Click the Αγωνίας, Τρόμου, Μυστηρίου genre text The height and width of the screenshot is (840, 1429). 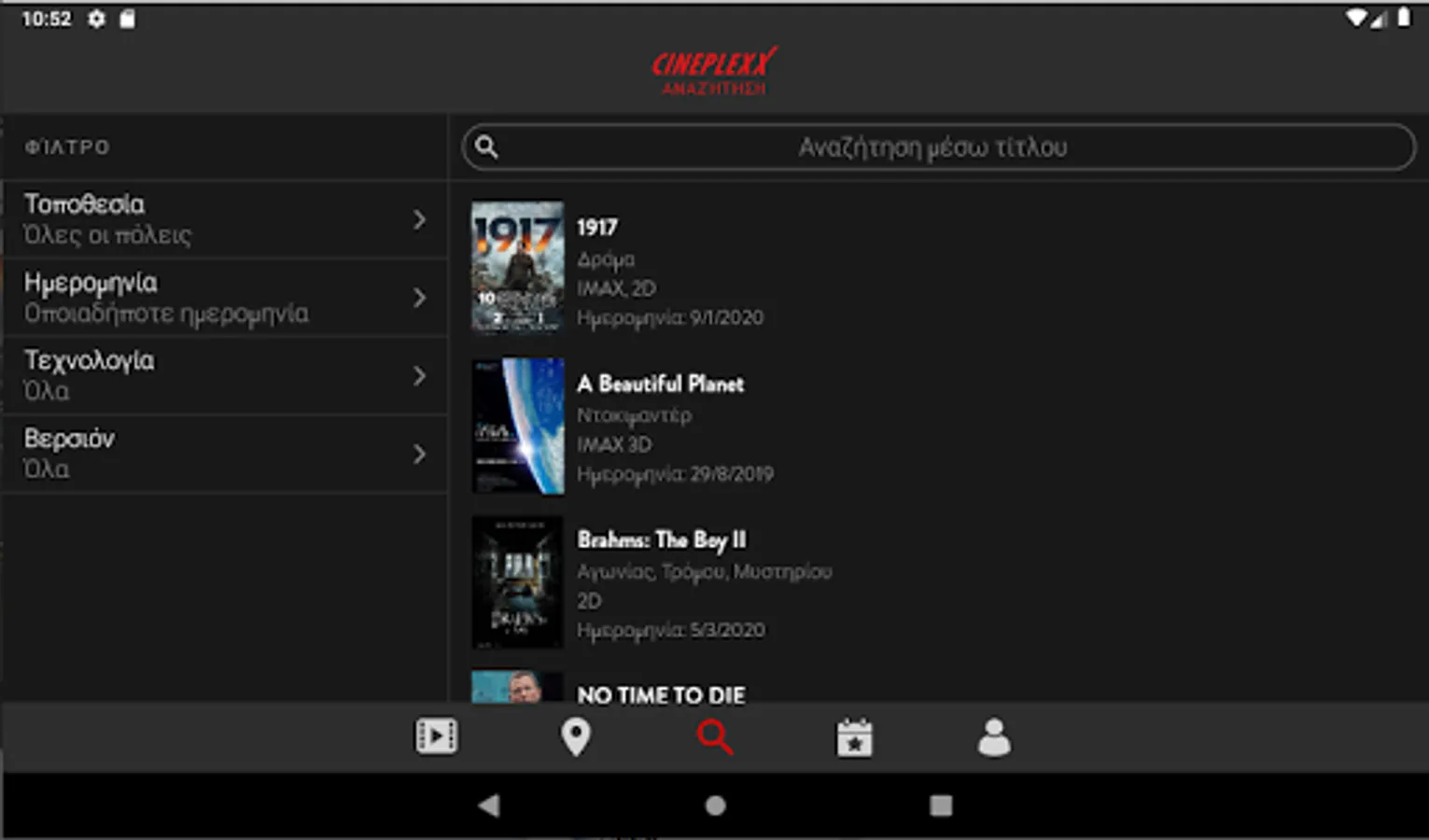pos(705,570)
